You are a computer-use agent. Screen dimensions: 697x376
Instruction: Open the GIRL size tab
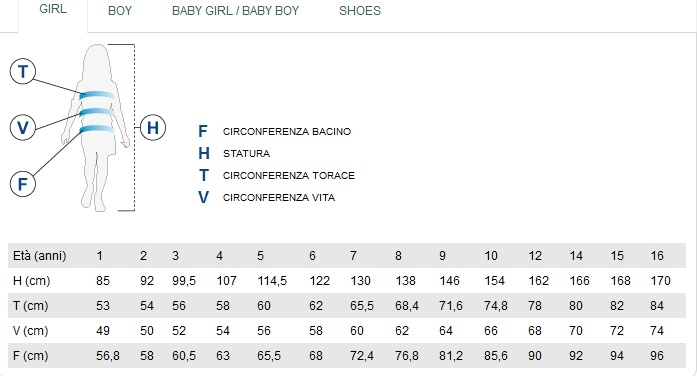click(53, 9)
